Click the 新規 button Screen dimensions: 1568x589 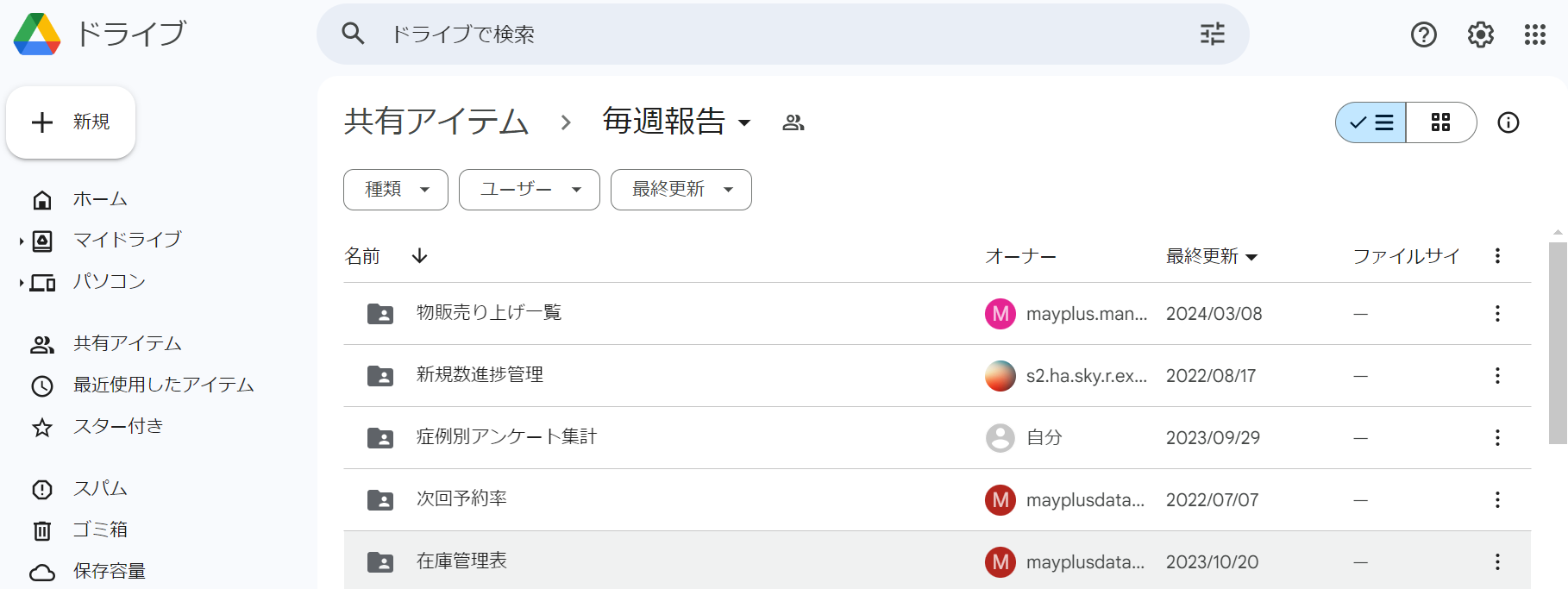(x=71, y=122)
